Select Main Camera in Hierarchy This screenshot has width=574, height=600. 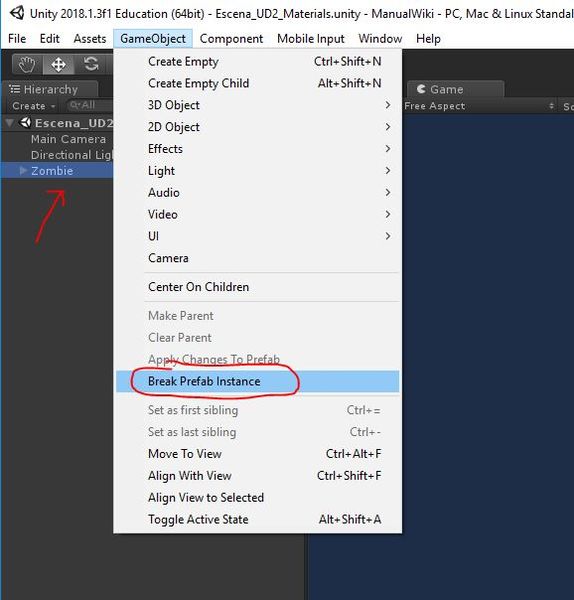point(57,139)
